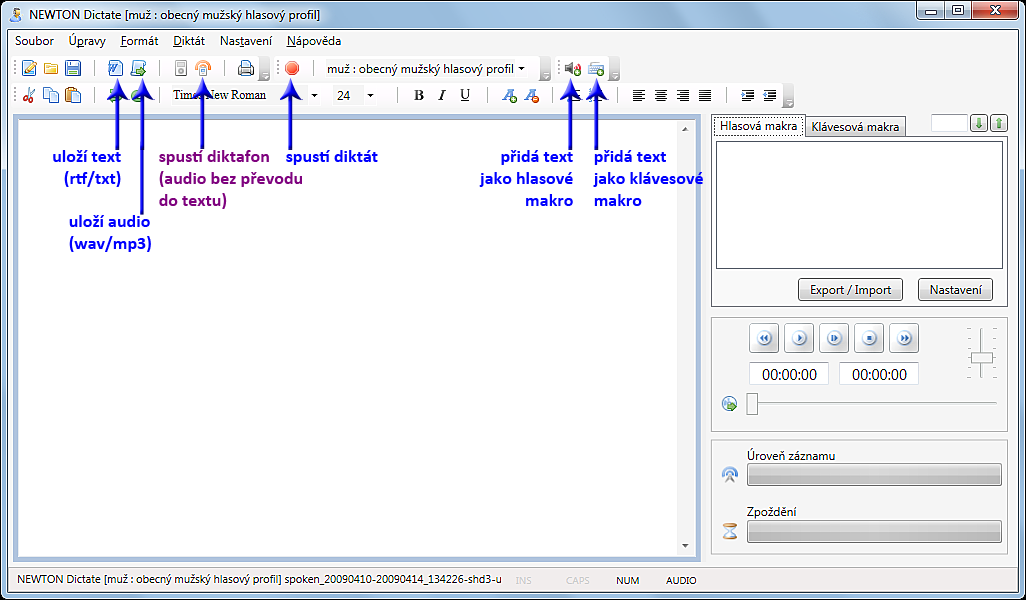Screen dimensions: 1026x600
Task: Increase font size with the A-plus icon
Action: point(509,96)
